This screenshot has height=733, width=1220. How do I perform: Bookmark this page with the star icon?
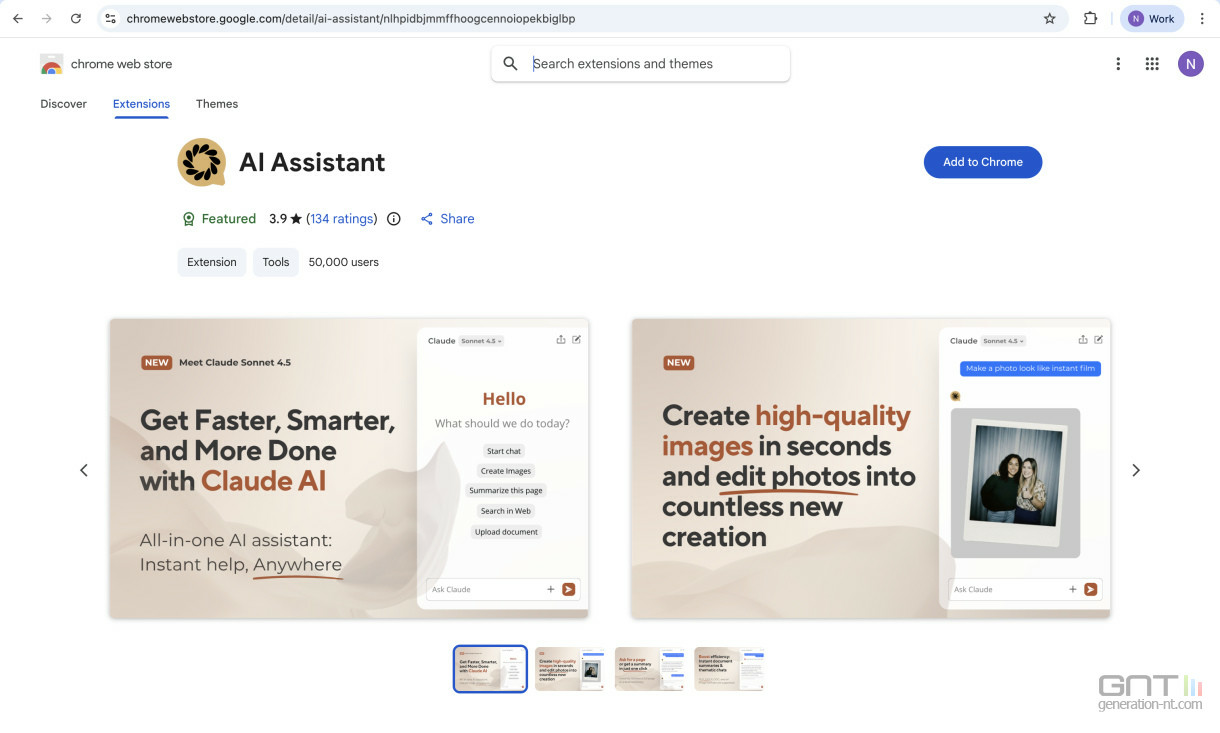coord(1049,18)
